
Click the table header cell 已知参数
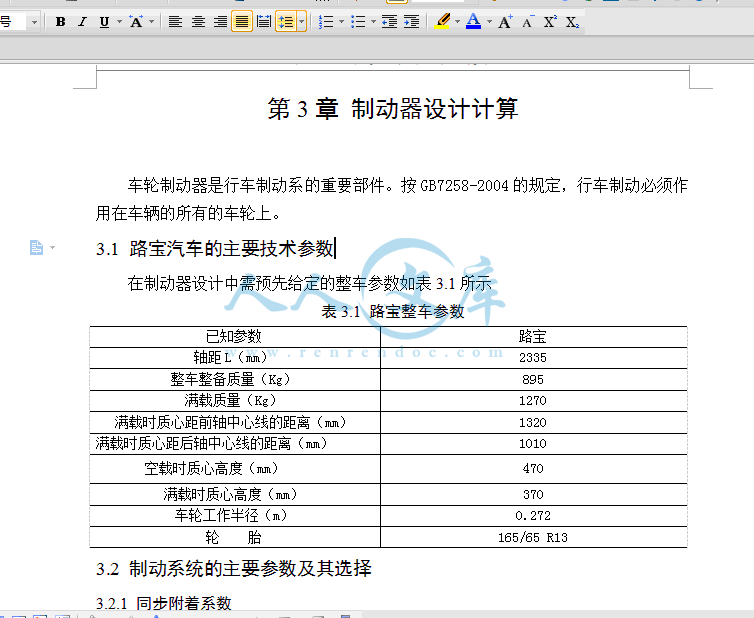235,337
